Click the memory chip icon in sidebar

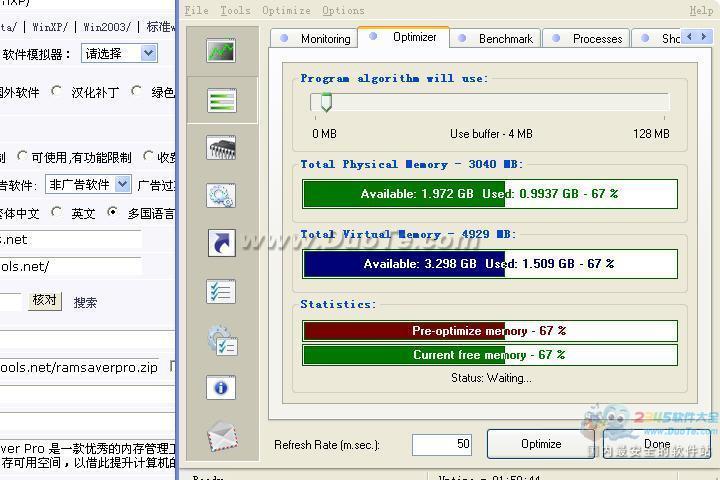221,148
